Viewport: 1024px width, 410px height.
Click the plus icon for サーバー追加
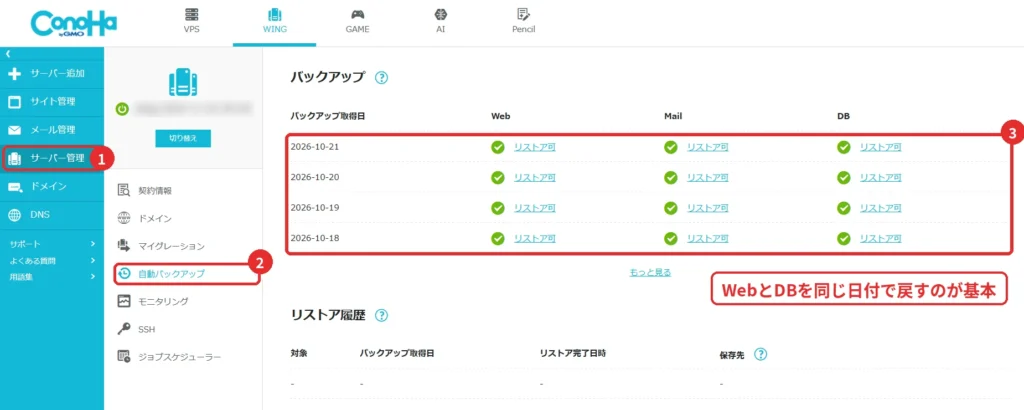click(14, 73)
